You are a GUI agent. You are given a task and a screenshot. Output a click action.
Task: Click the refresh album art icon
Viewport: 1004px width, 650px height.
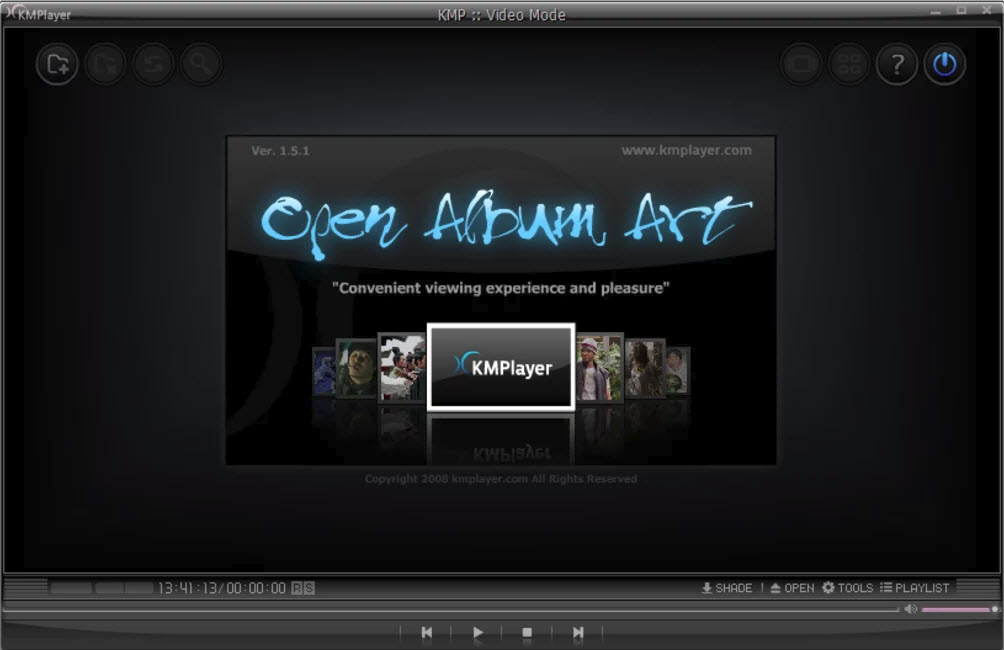coord(153,64)
